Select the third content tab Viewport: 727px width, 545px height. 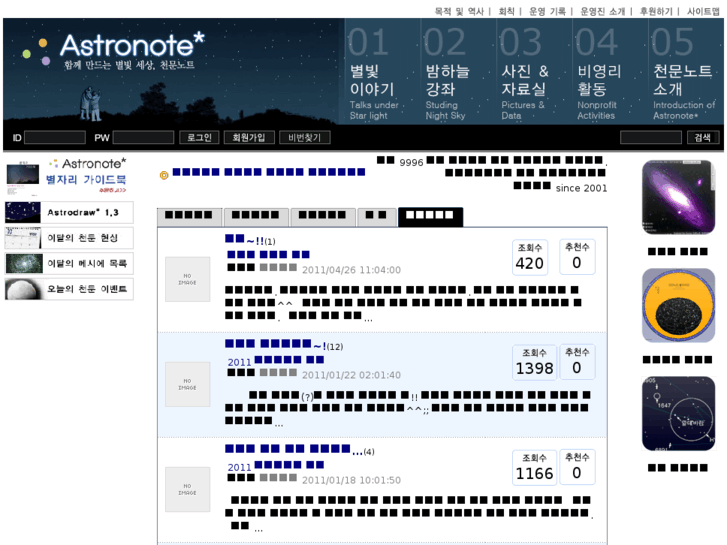click(323, 217)
